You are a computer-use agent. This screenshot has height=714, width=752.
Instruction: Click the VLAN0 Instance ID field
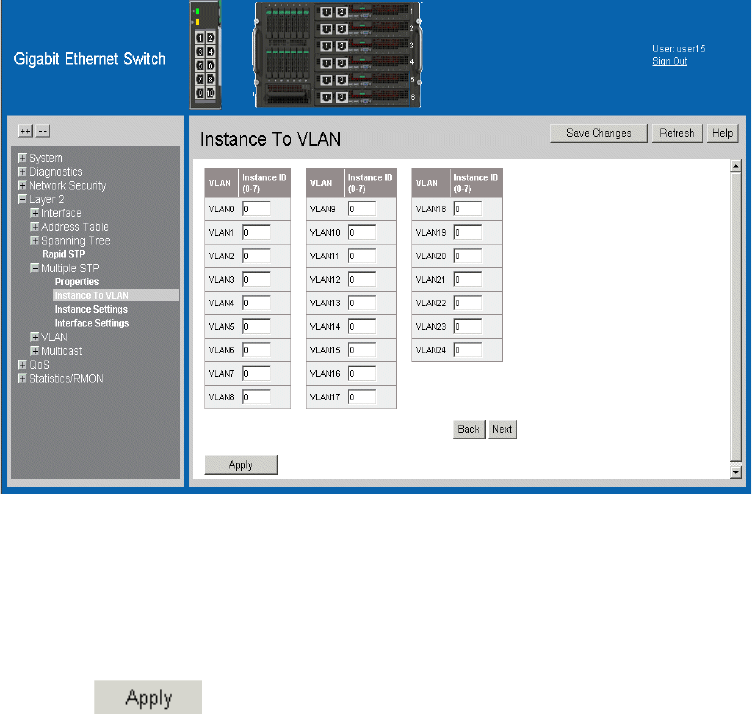coord(256,208)
